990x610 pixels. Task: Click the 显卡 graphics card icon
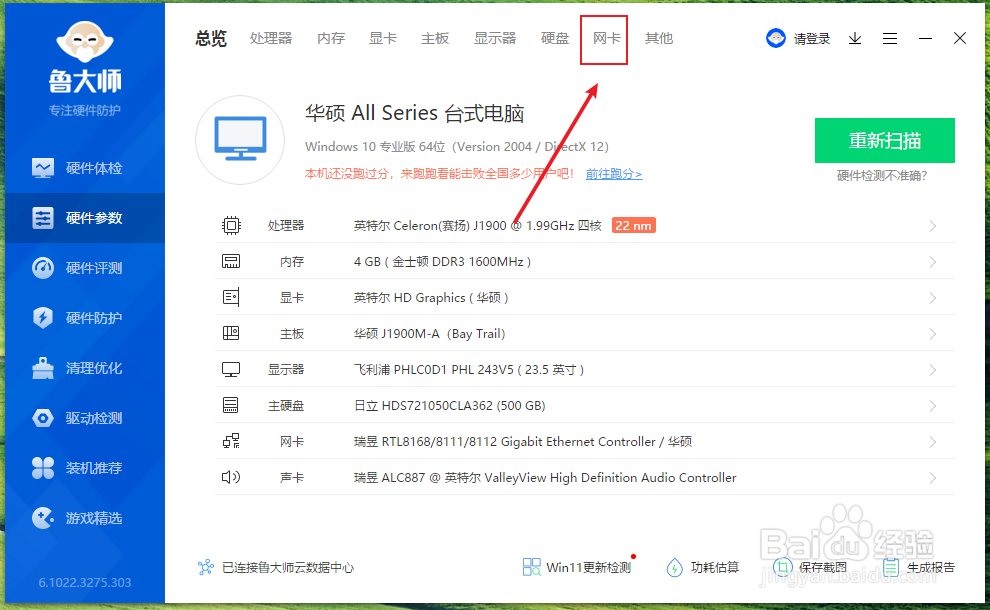(x=231, y=297)
